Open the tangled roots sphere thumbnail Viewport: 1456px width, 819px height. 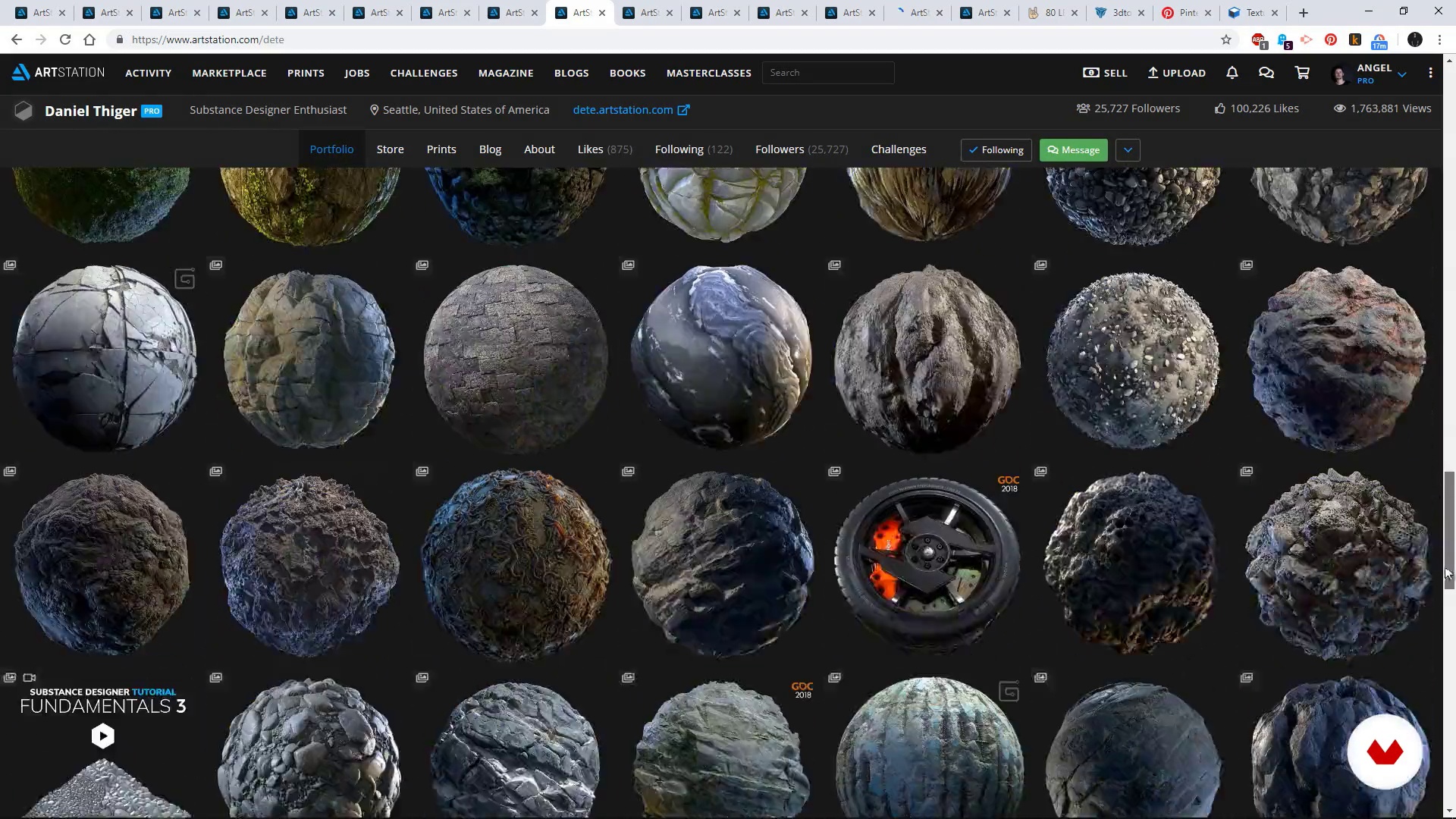point(516,564)
